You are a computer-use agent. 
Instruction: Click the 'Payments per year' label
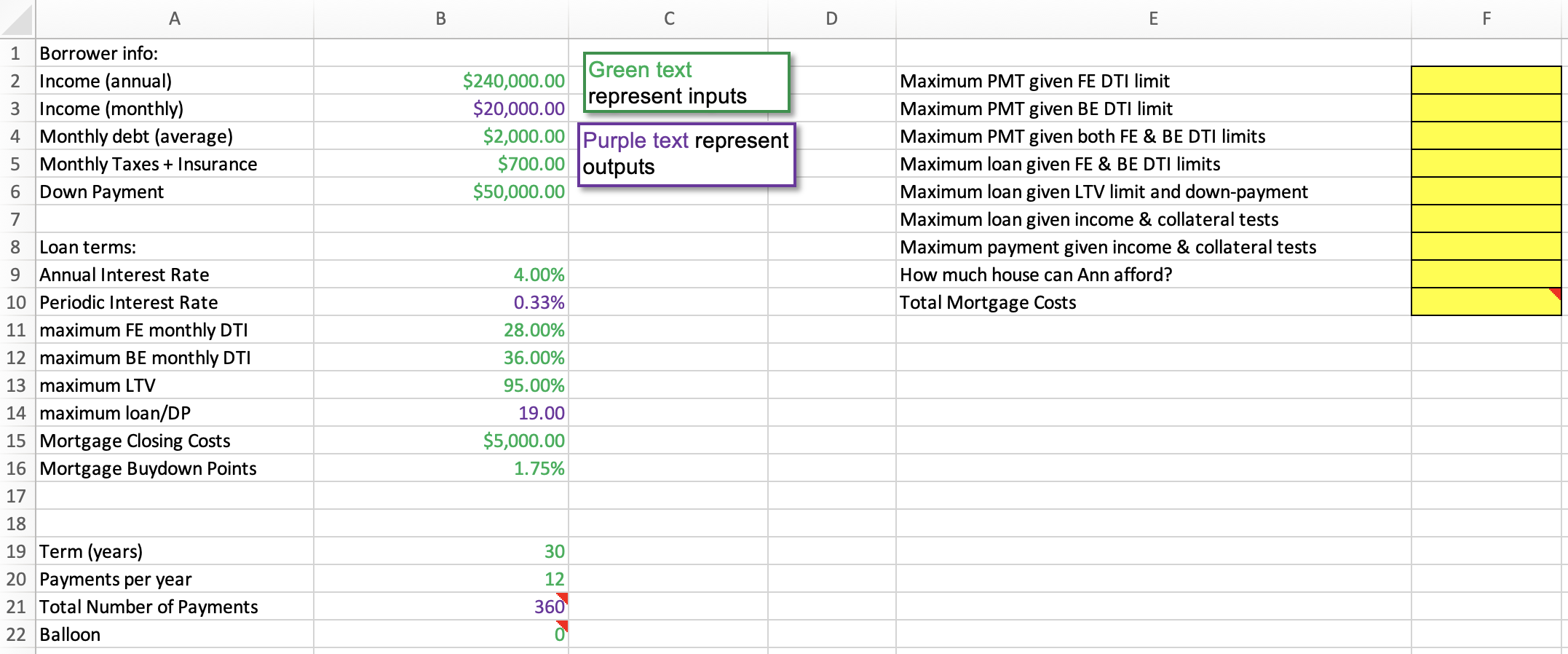tap(175, 579)
